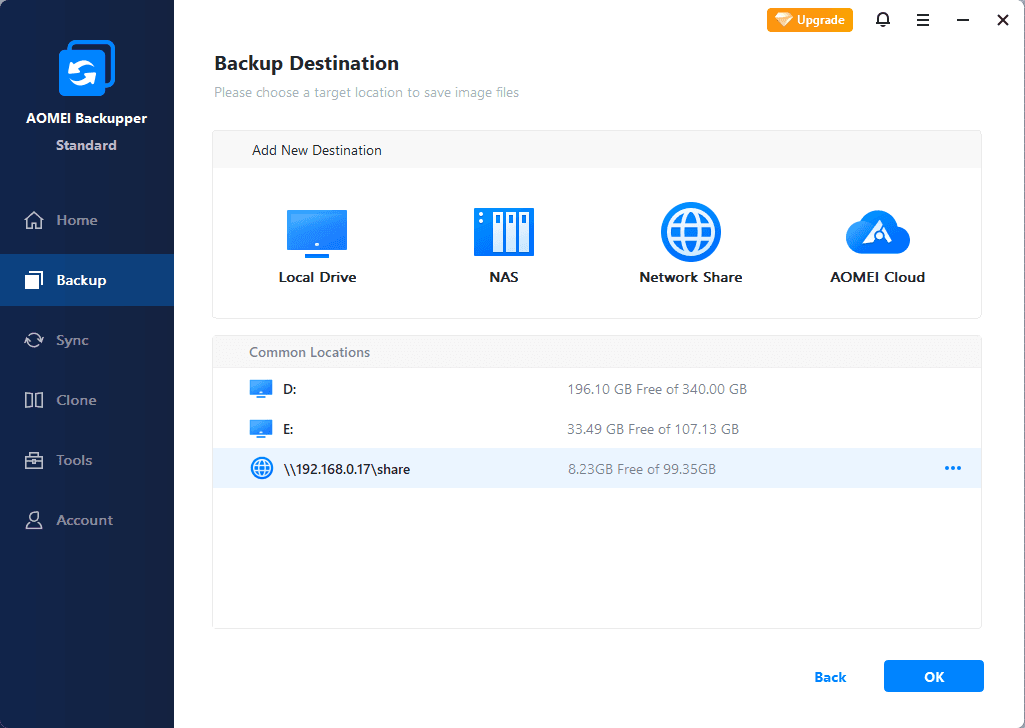Navigate to Account in sidebar
Screen dimensions: 1025x728
84,520
